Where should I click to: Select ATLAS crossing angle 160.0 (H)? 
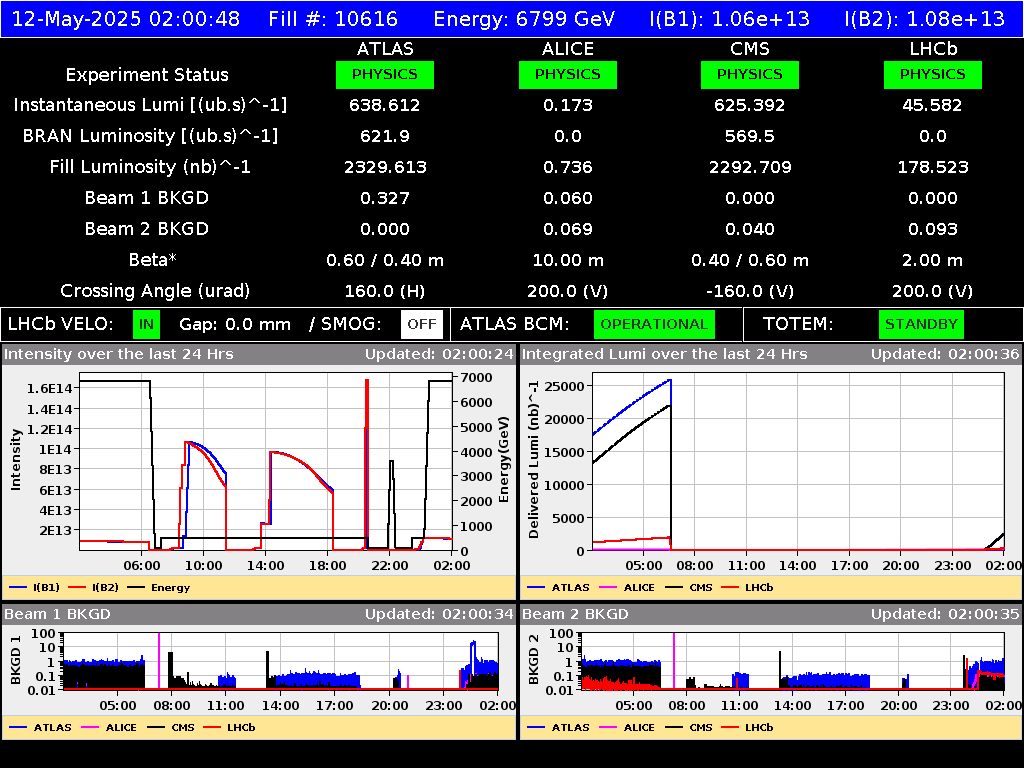coord(385,291)
